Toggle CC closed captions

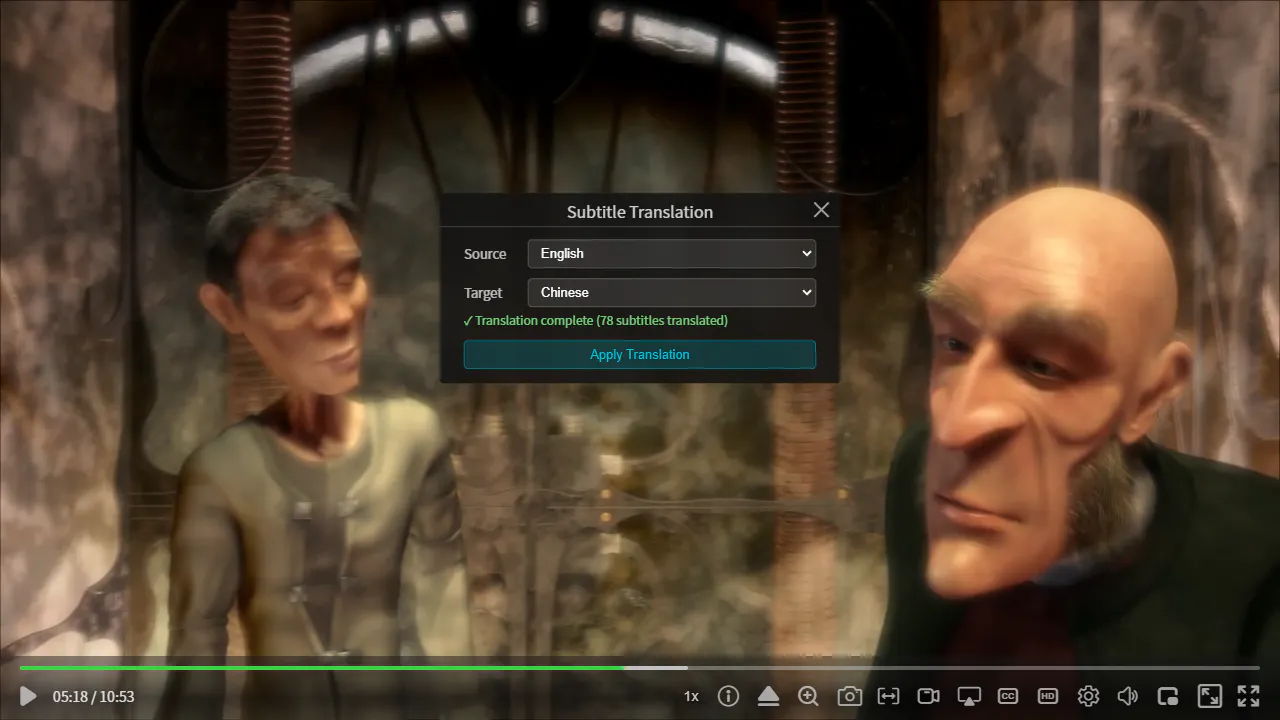point(1008,696)
